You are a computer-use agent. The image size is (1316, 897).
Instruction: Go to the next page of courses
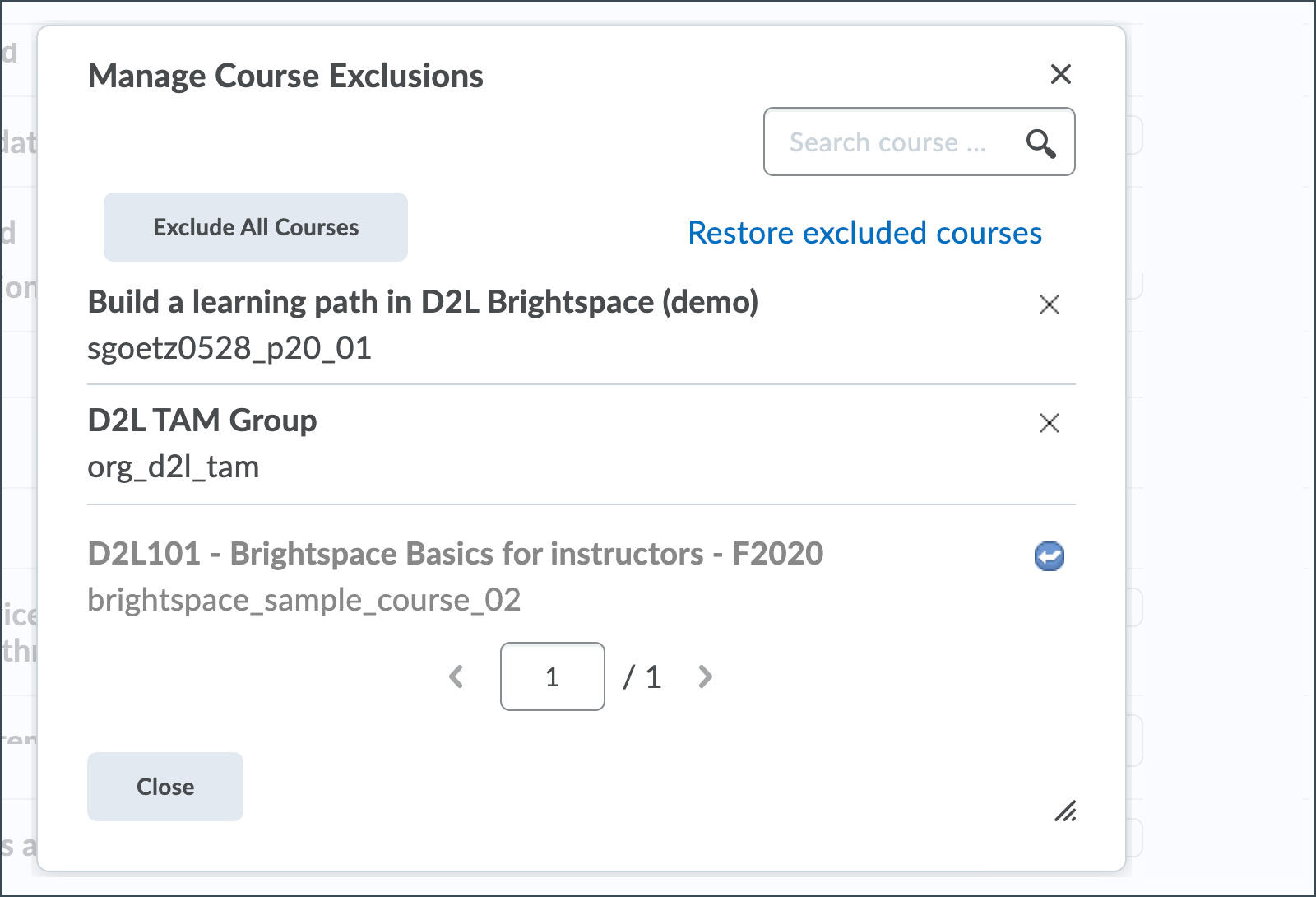pyautogui.click(x=705, y=676)
